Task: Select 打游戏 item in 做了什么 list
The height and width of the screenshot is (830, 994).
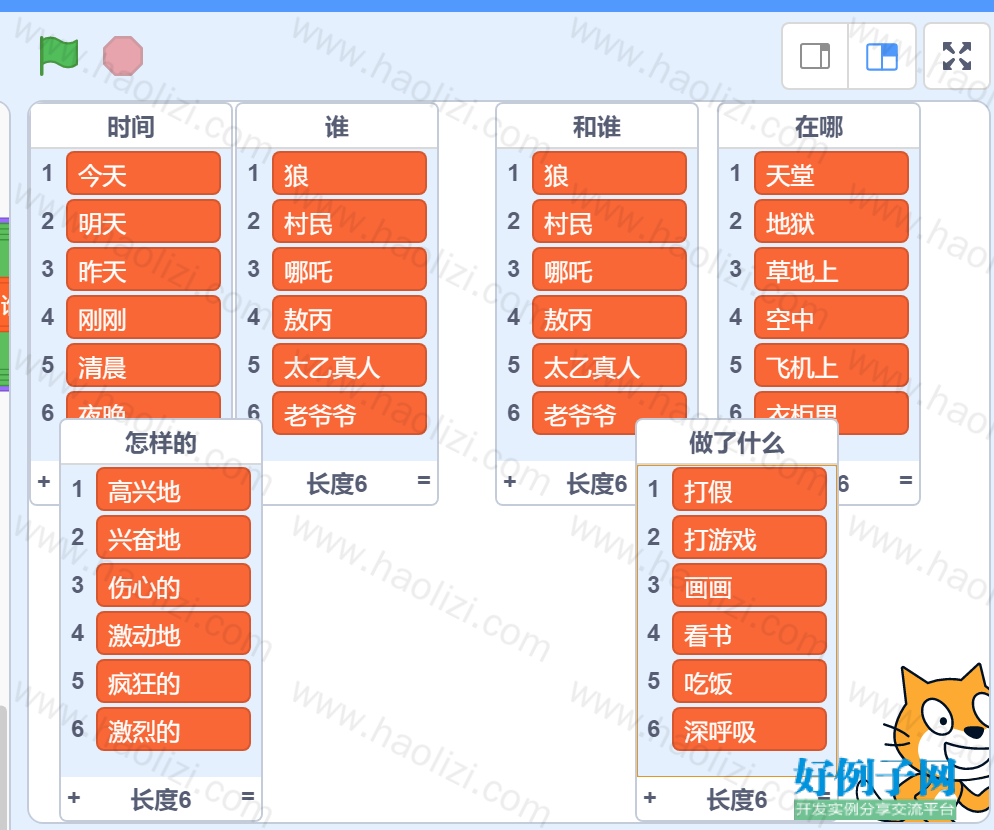Action: [749, 538]
